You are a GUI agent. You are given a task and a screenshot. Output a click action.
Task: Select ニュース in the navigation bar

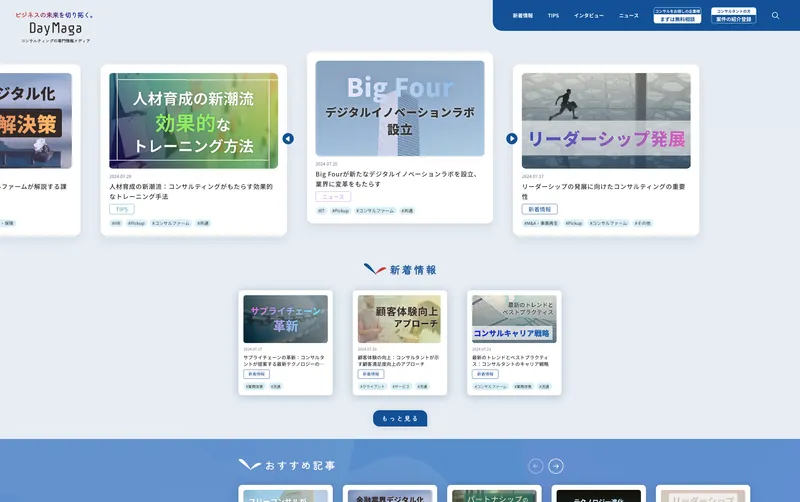(x=628, y=16)
